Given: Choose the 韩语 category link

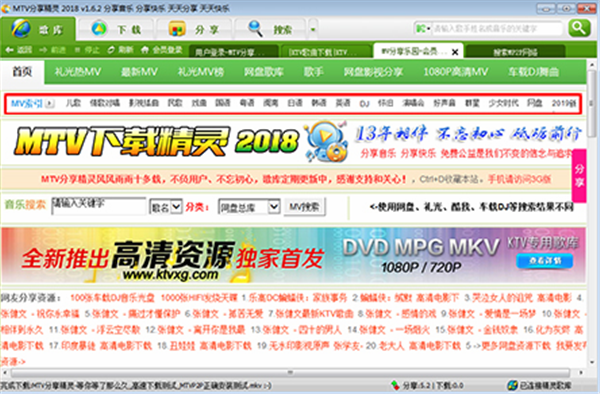Looking at the screenshot, I should click(319, 103).
